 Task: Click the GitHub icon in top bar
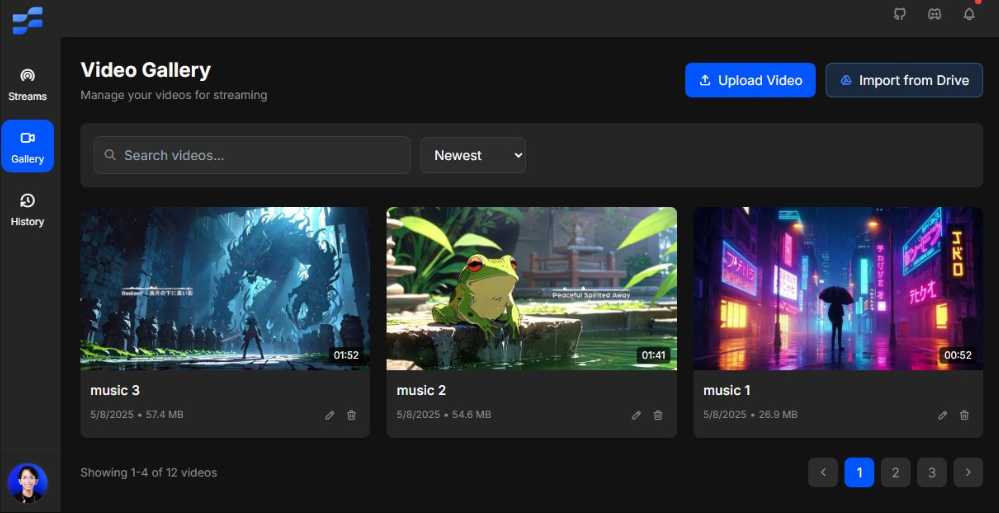[899, 14]
